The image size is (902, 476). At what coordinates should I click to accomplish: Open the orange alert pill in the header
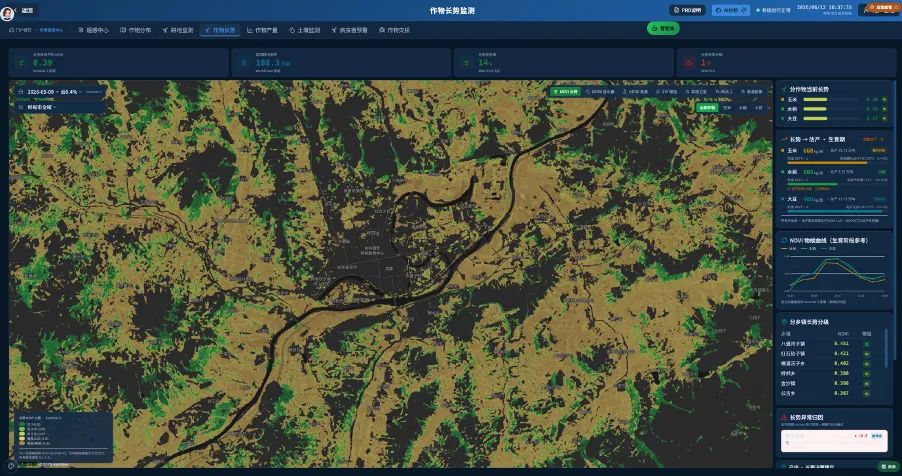click(884, 7)
